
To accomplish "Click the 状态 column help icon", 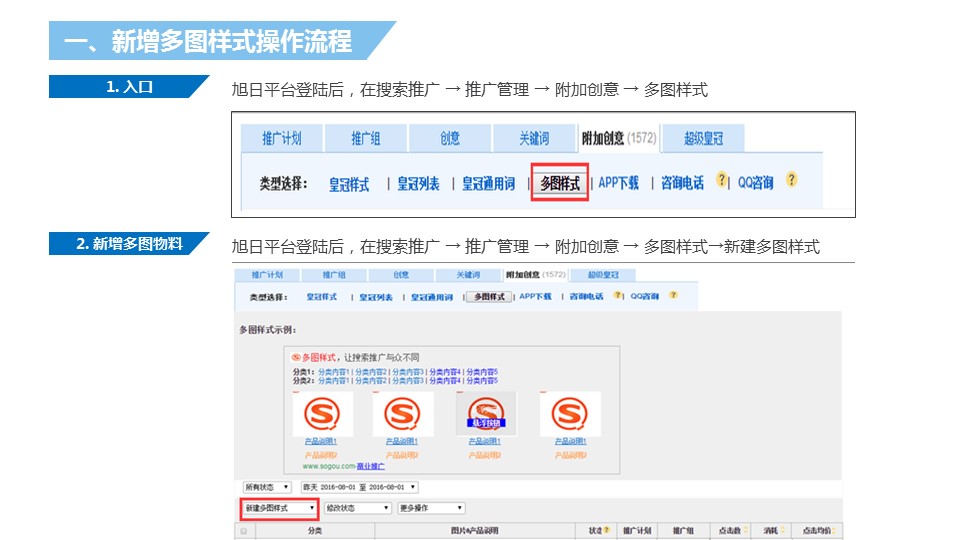I will 607,530.
